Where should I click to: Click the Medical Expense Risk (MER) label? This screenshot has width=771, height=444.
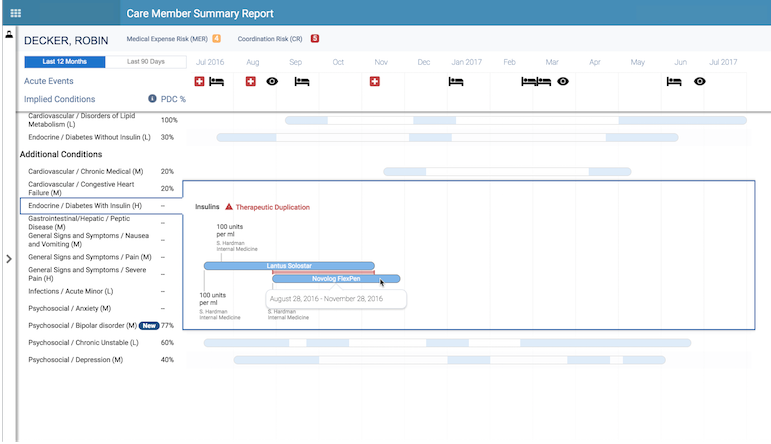point(167,39)
